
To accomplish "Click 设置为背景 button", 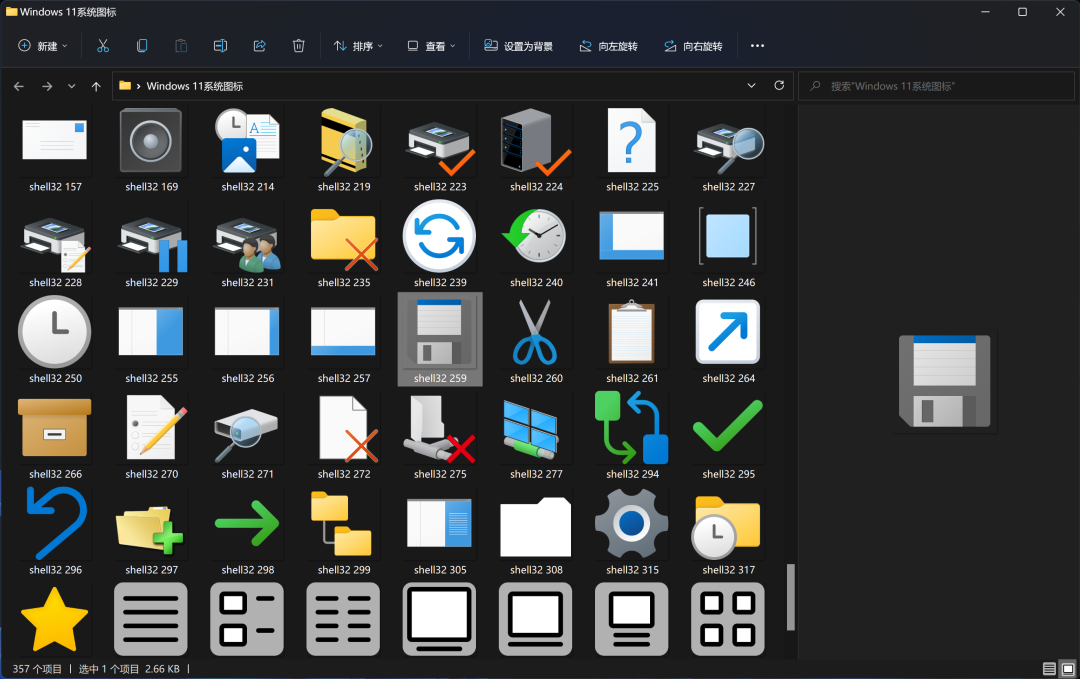I will pos(519,46).
